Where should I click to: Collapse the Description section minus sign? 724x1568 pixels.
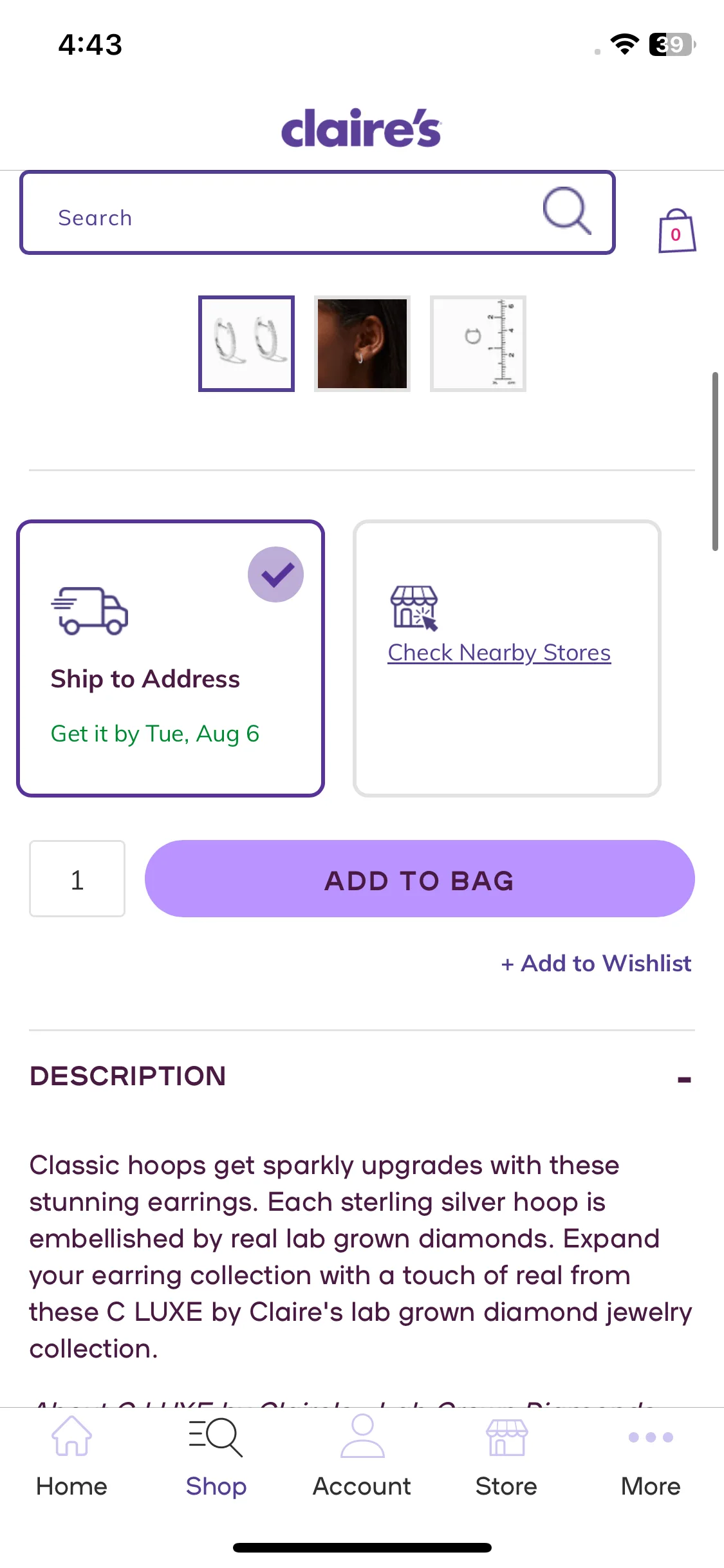684,1079
